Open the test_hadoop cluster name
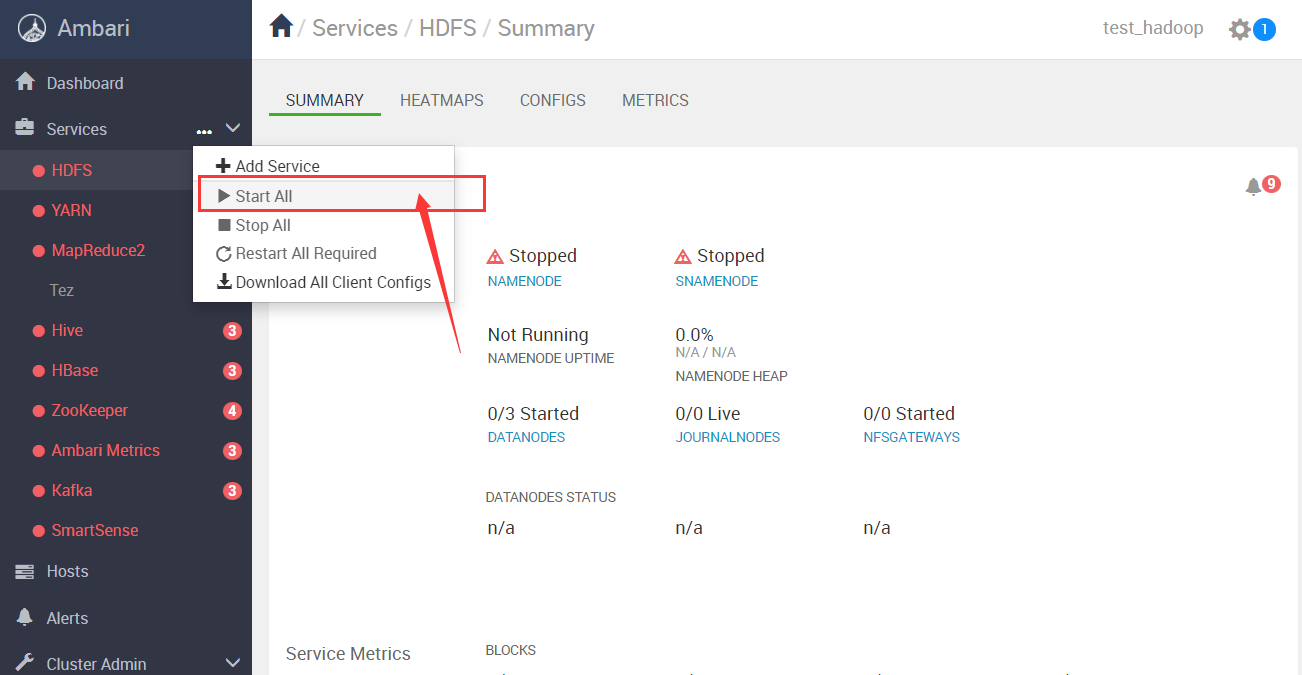The height and width of the screenshot is (675, 1302). (x=1152, y=28)
